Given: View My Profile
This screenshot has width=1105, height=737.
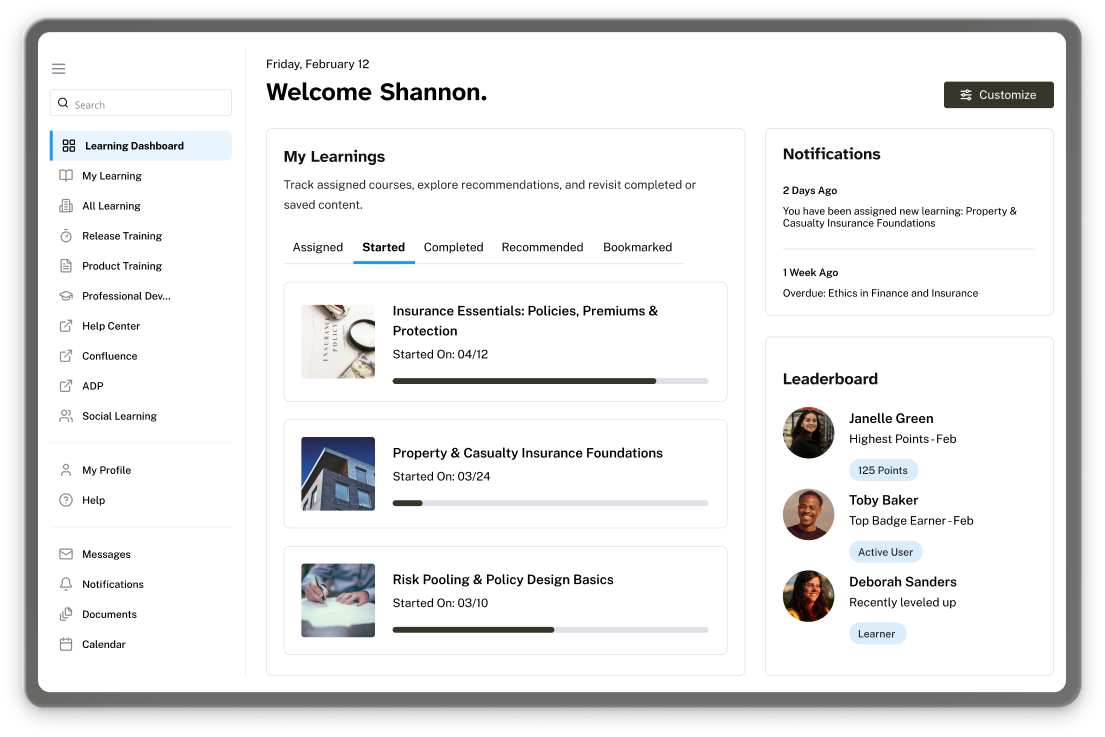Looking at the screenshot, I should (106, 469).
